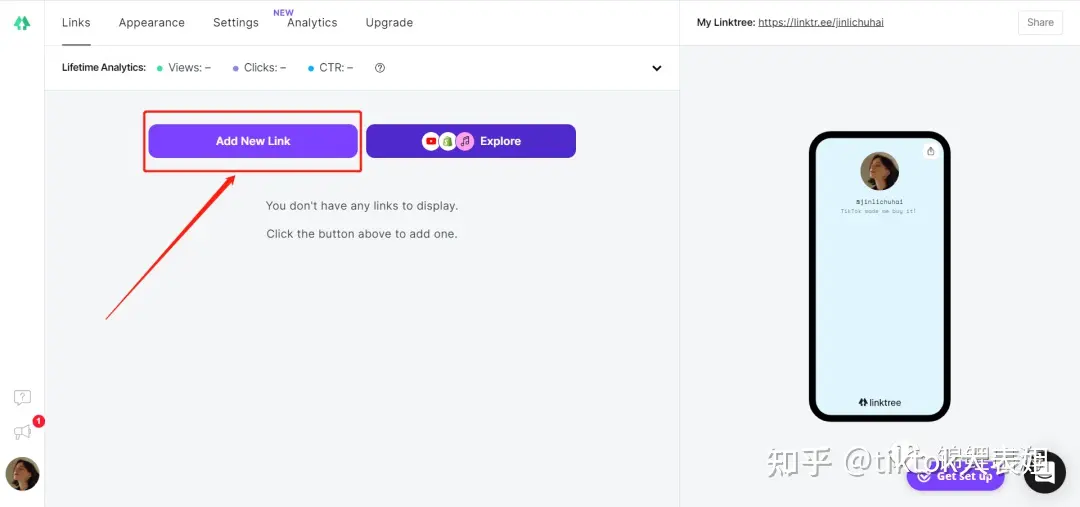Open the chat widget icon
Viewport: 1080px width, 507px height.
(x=1044, y=473)
